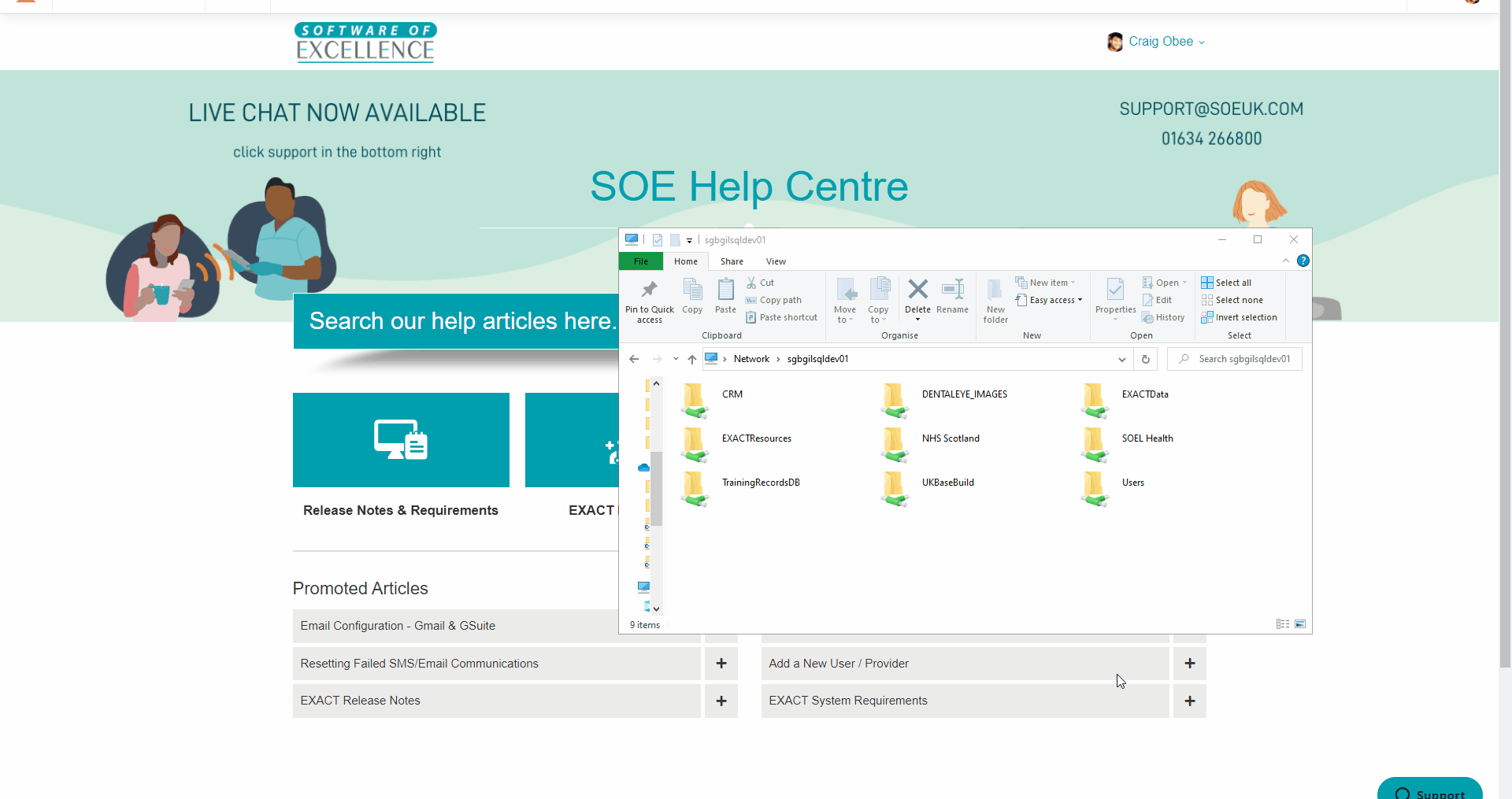1512x799 pixels.
Task: Expand the EXACT Release Notes article
Action: pos(721,701)
